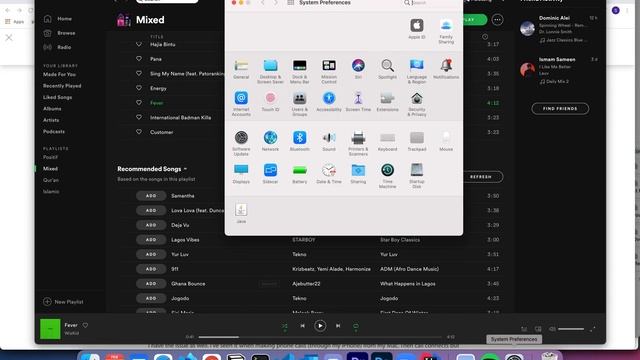Toggle heart on Fever track row

click(x=139, y=103)
